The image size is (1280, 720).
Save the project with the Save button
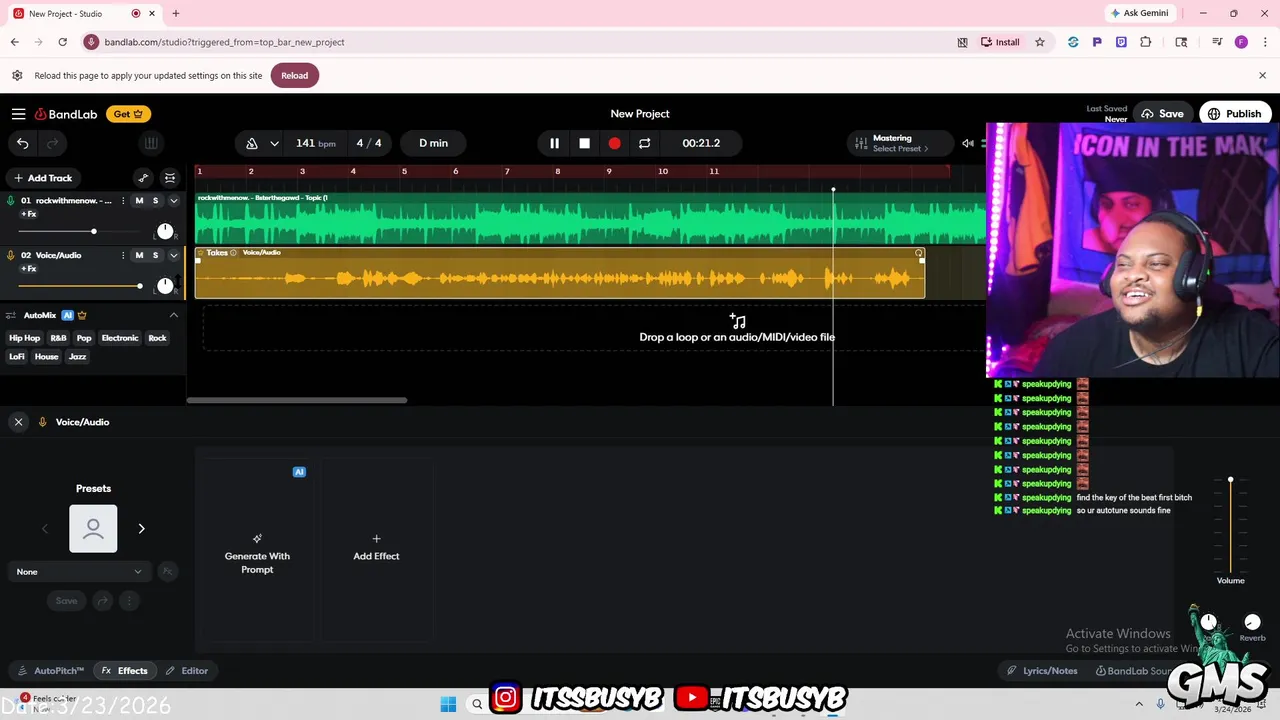1162,114
